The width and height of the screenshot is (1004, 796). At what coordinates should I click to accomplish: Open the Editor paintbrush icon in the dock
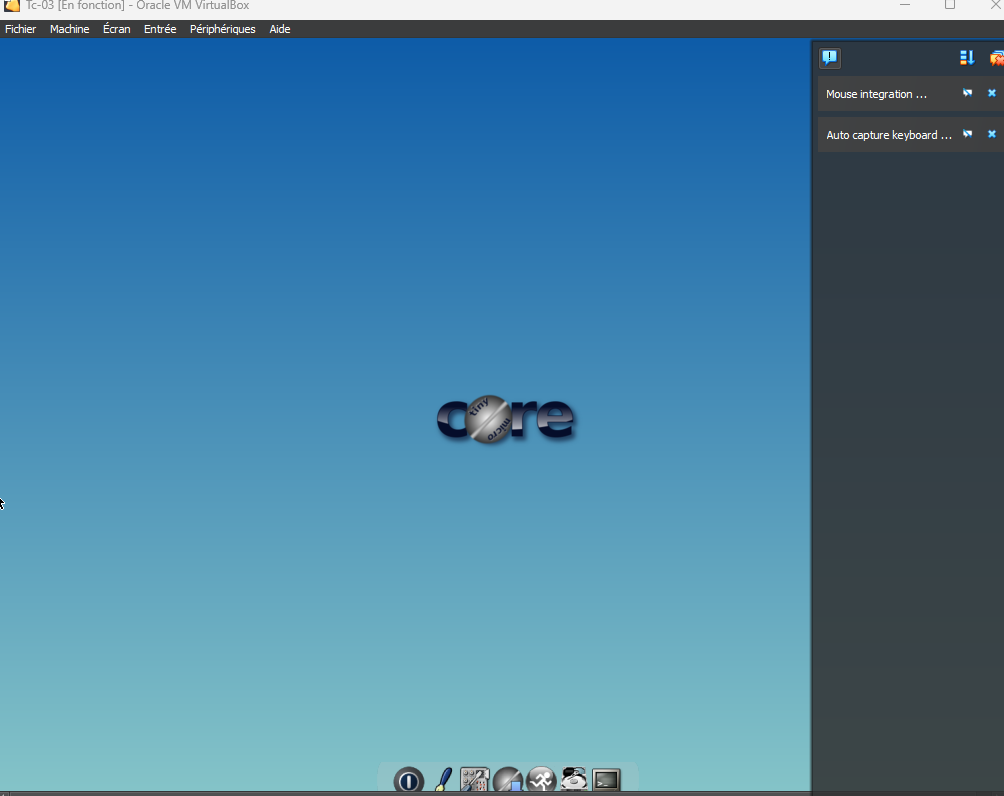click(x=443, y=780)
